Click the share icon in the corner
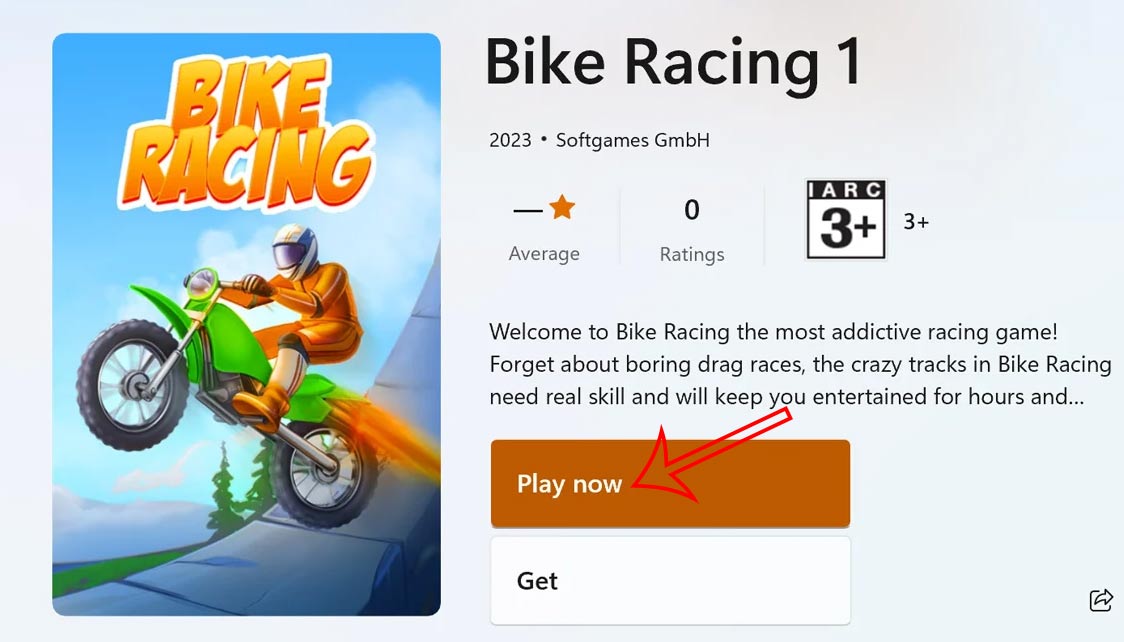The height and width of the screenshot is (642, 1124). click(1101, 600)
